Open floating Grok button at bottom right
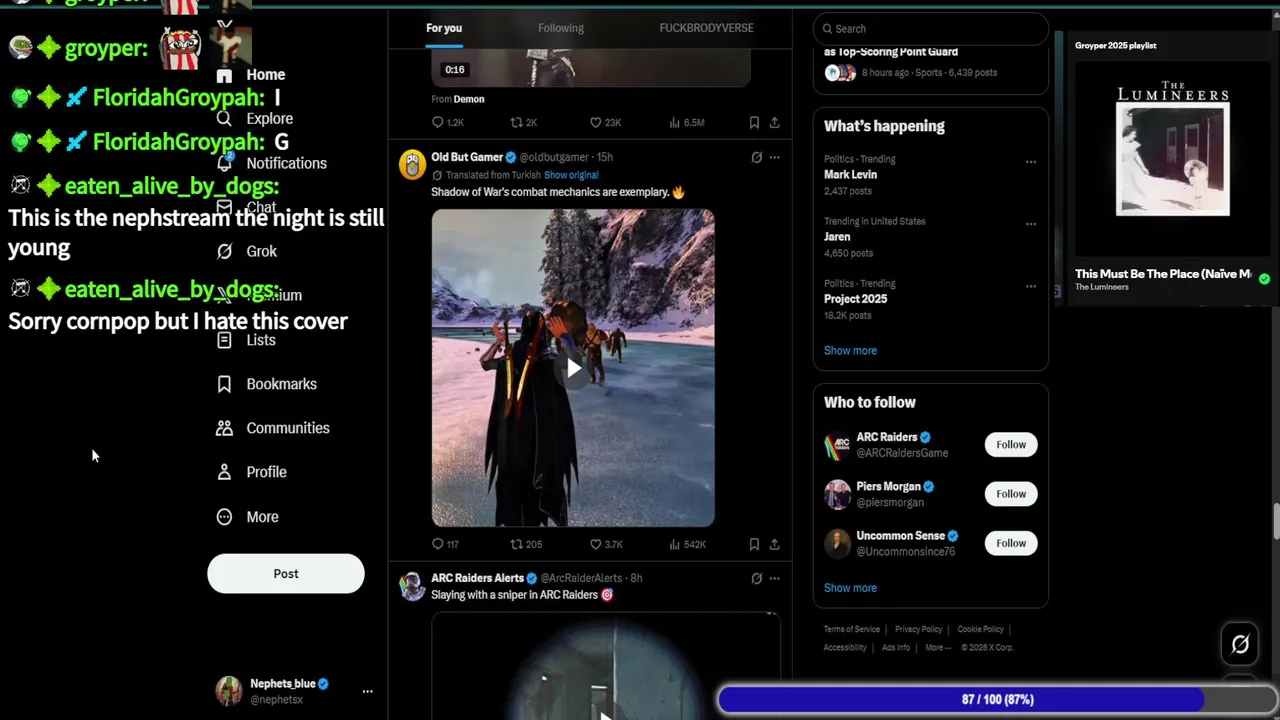Image resolution: width=1280 pixels, height=720 pixels. coord(1240,645)
